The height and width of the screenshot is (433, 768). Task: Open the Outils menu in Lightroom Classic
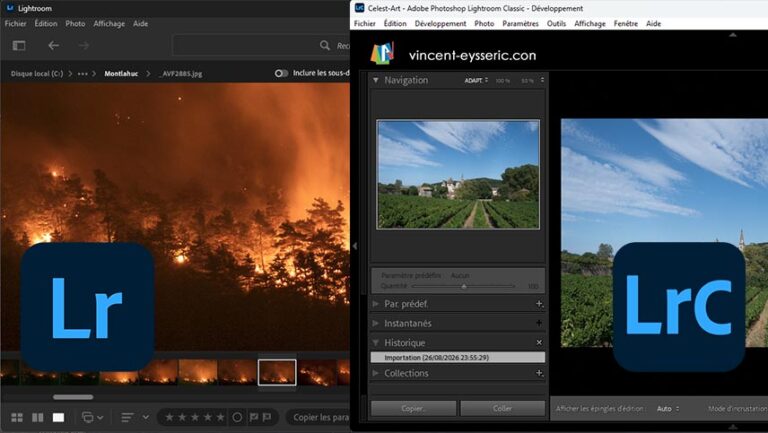556,24
